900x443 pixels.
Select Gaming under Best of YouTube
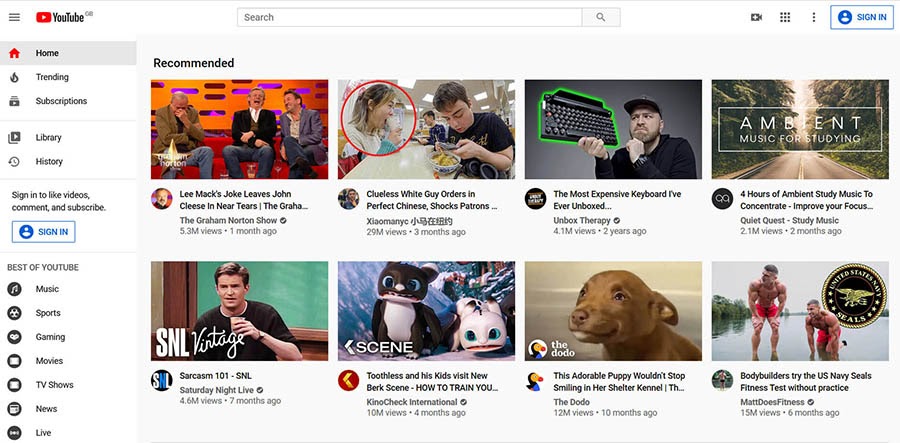pos(68,337)
